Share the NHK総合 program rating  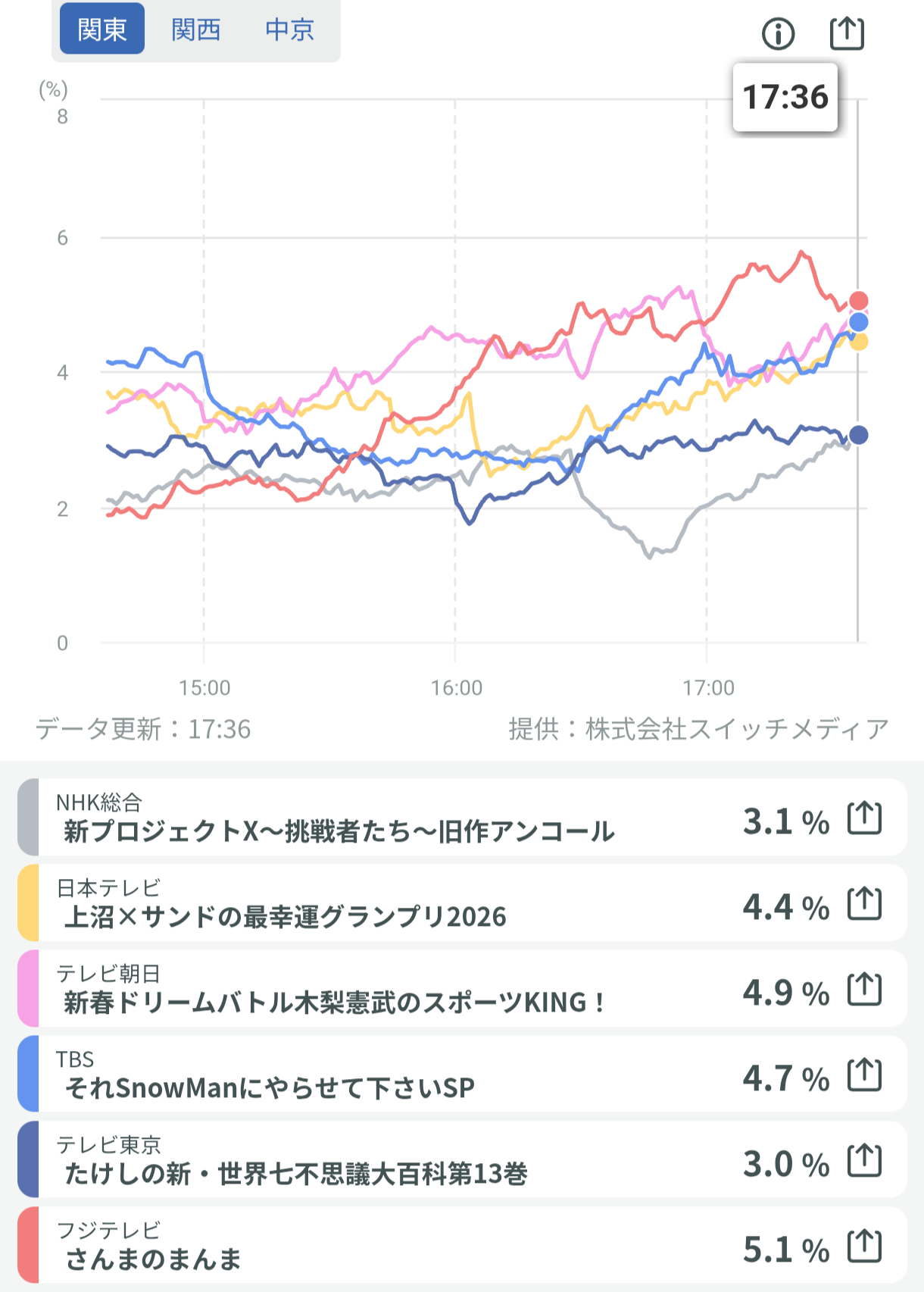864,818
